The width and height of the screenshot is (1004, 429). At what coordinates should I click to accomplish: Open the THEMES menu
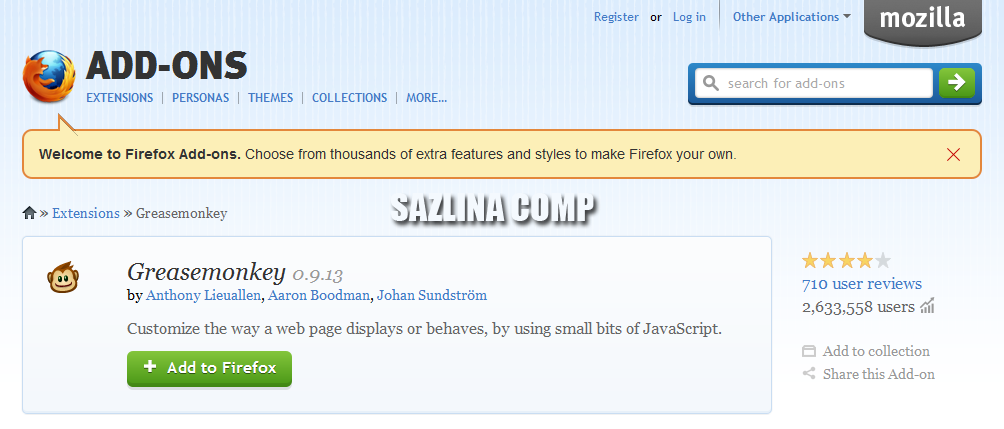tap(270, 98)
